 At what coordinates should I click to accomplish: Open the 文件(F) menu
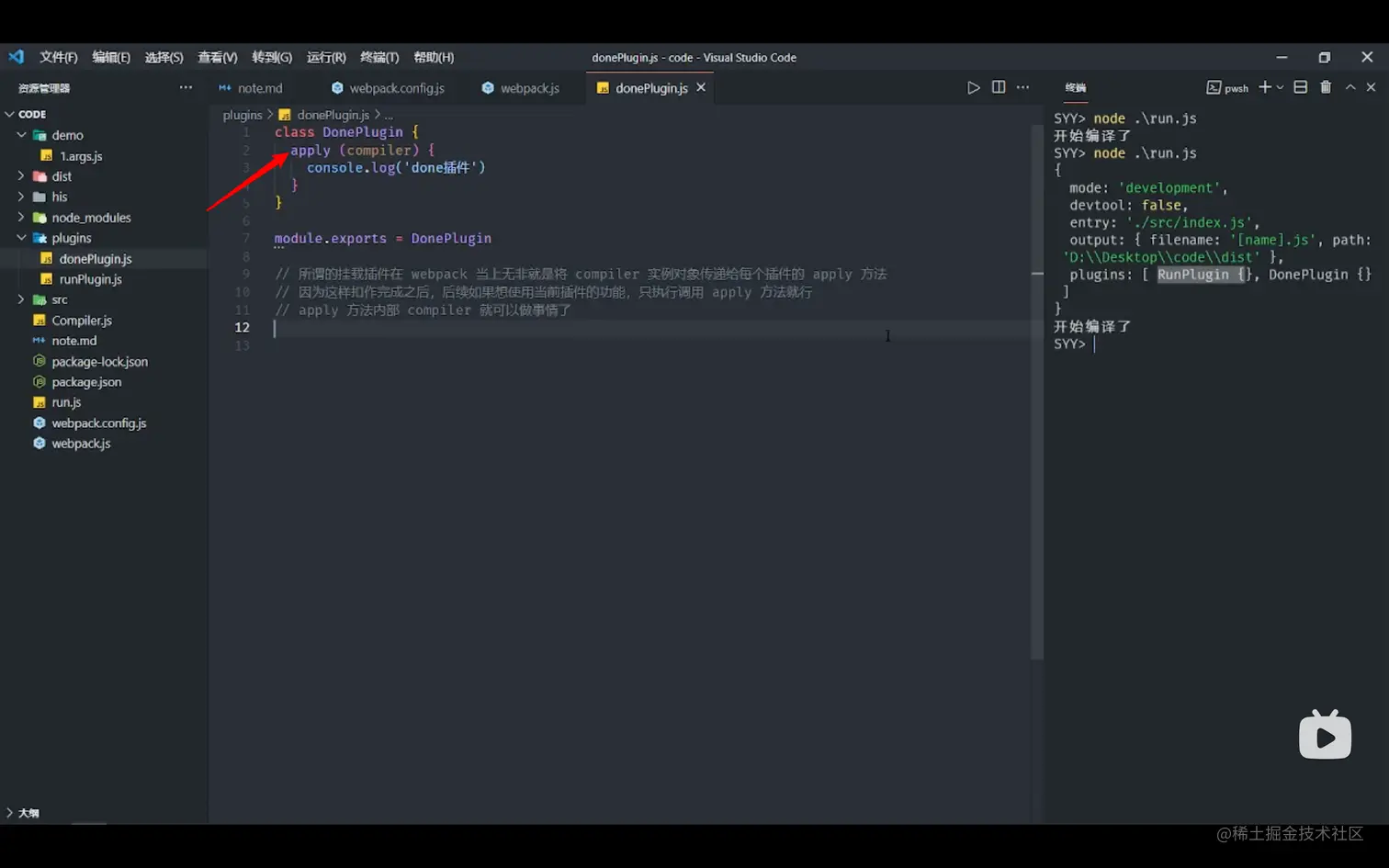(x=59, y=57)
